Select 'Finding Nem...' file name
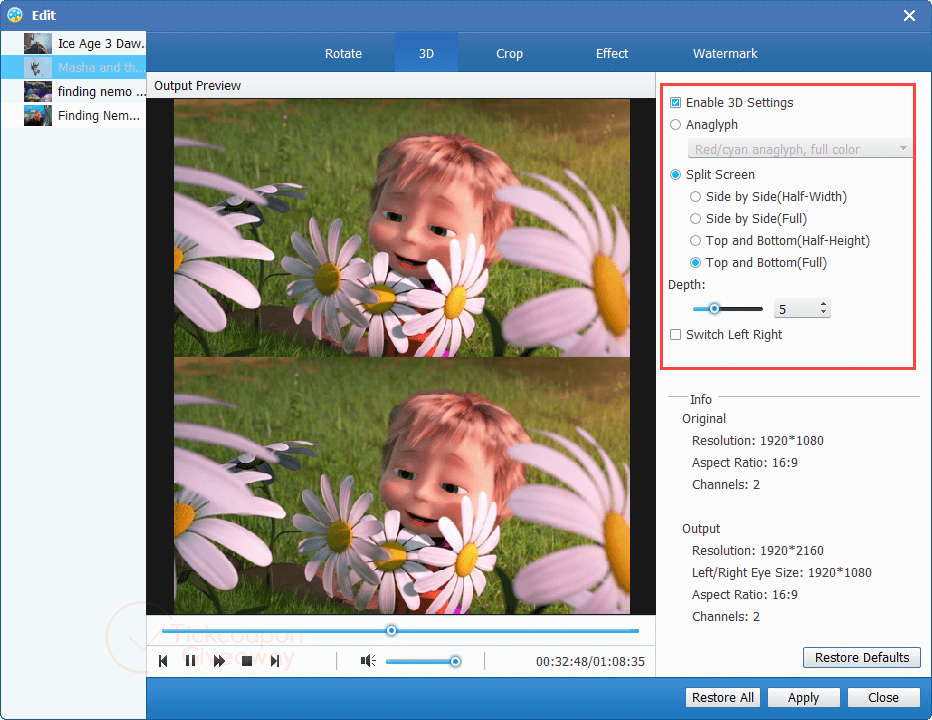 pos(99,115)
